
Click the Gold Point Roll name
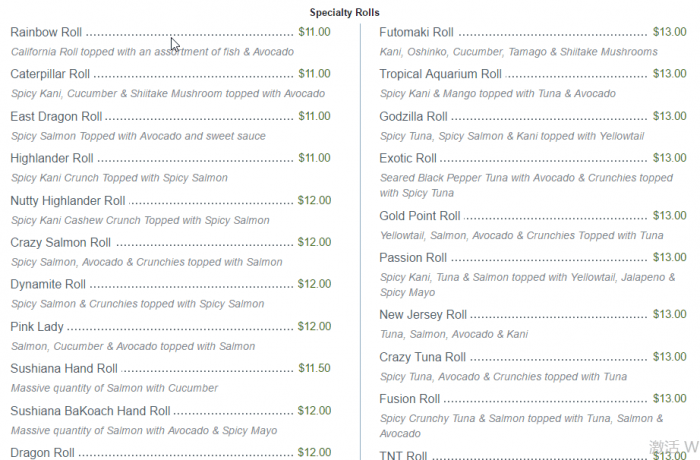(420, 215)
